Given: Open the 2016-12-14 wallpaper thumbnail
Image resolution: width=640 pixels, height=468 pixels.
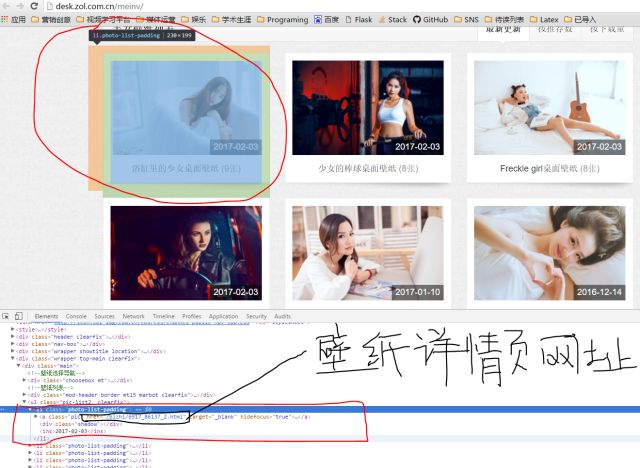Looking at the screenshot, I should [x=549, y=253].
